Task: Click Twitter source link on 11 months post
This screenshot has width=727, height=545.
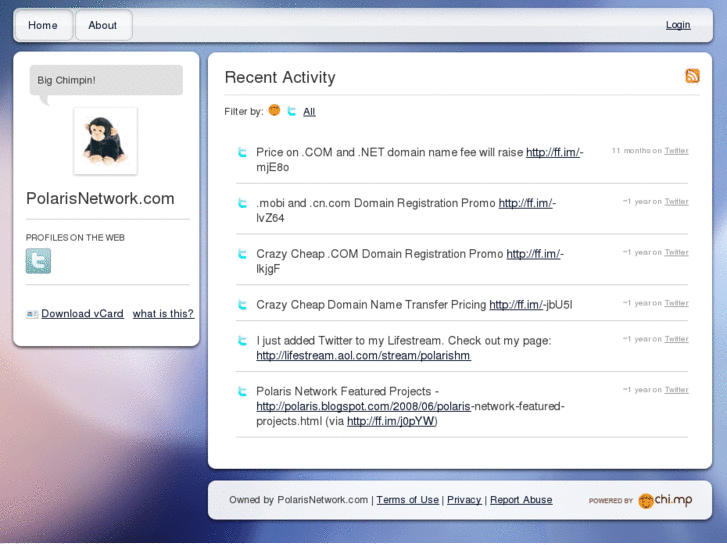Action: pyautogui.click(x=676, y=151)
